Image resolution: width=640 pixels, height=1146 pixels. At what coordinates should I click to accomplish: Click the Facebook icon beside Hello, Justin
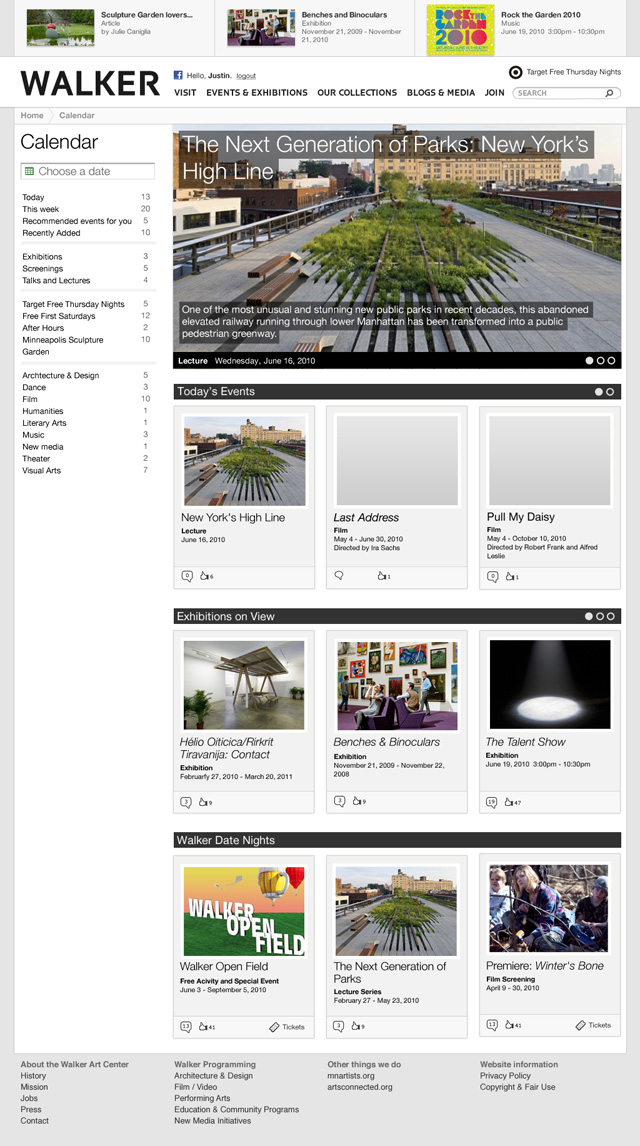178,75
